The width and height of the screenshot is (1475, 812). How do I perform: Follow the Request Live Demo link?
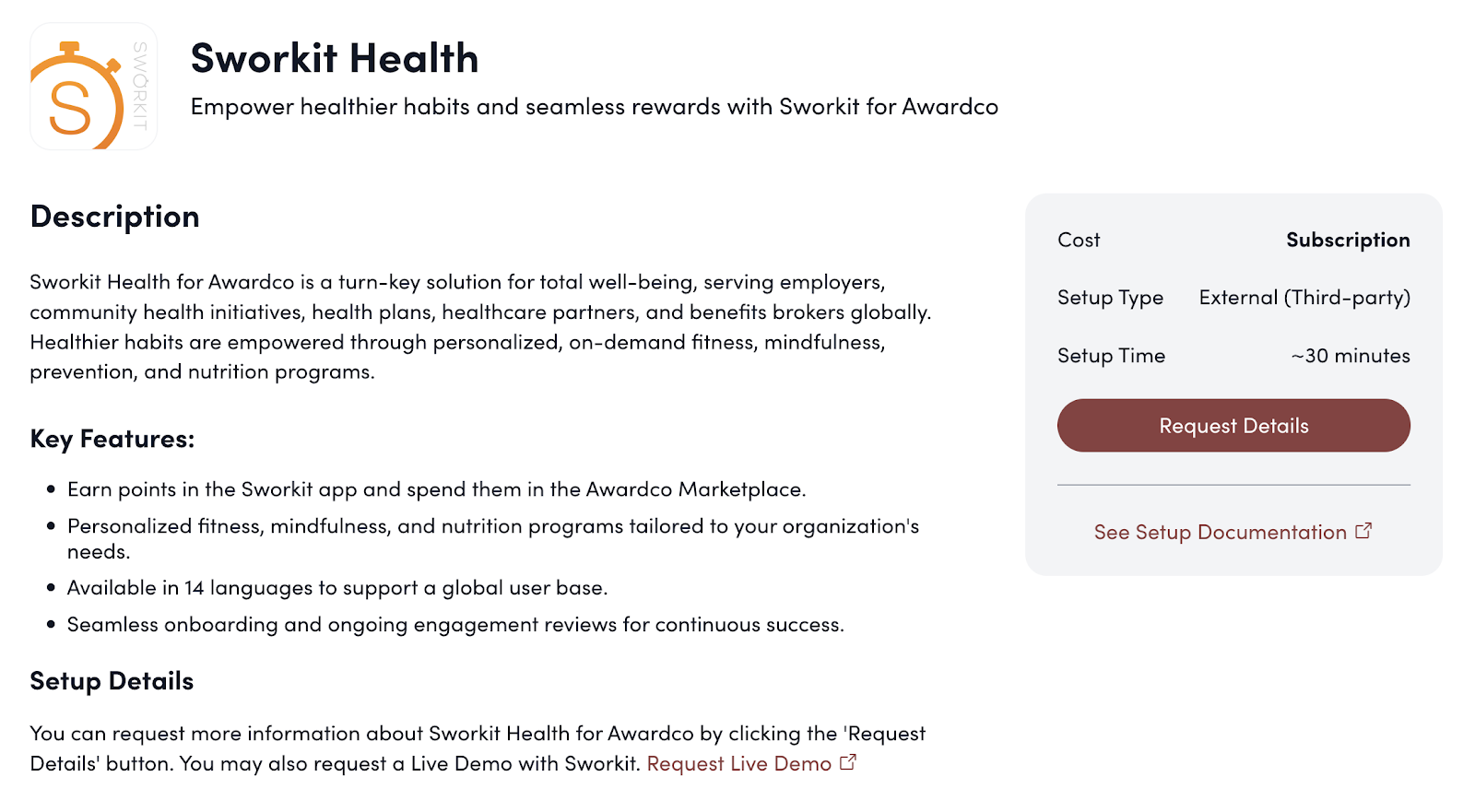(x=738, y=763)
